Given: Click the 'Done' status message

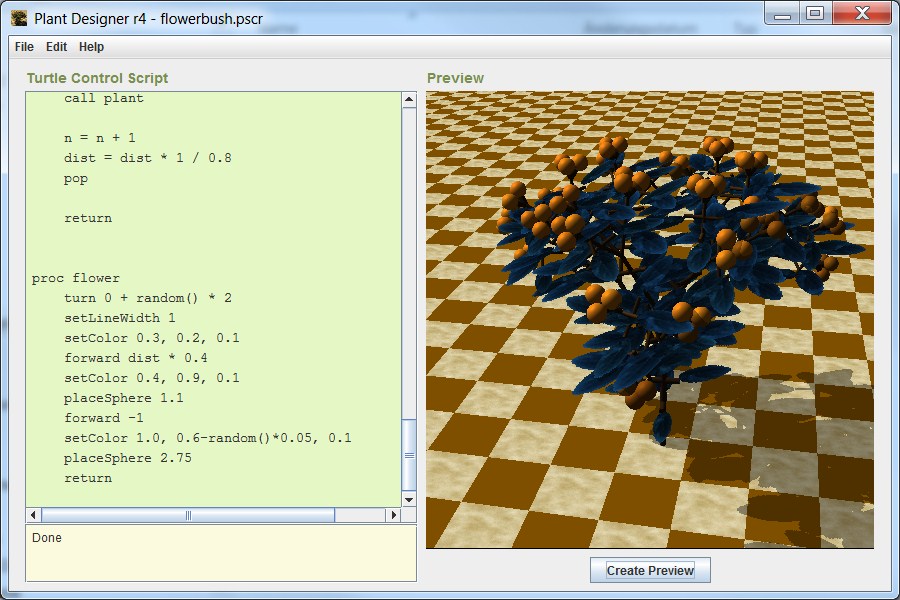Looking at the screenshot, I should 47,538.
